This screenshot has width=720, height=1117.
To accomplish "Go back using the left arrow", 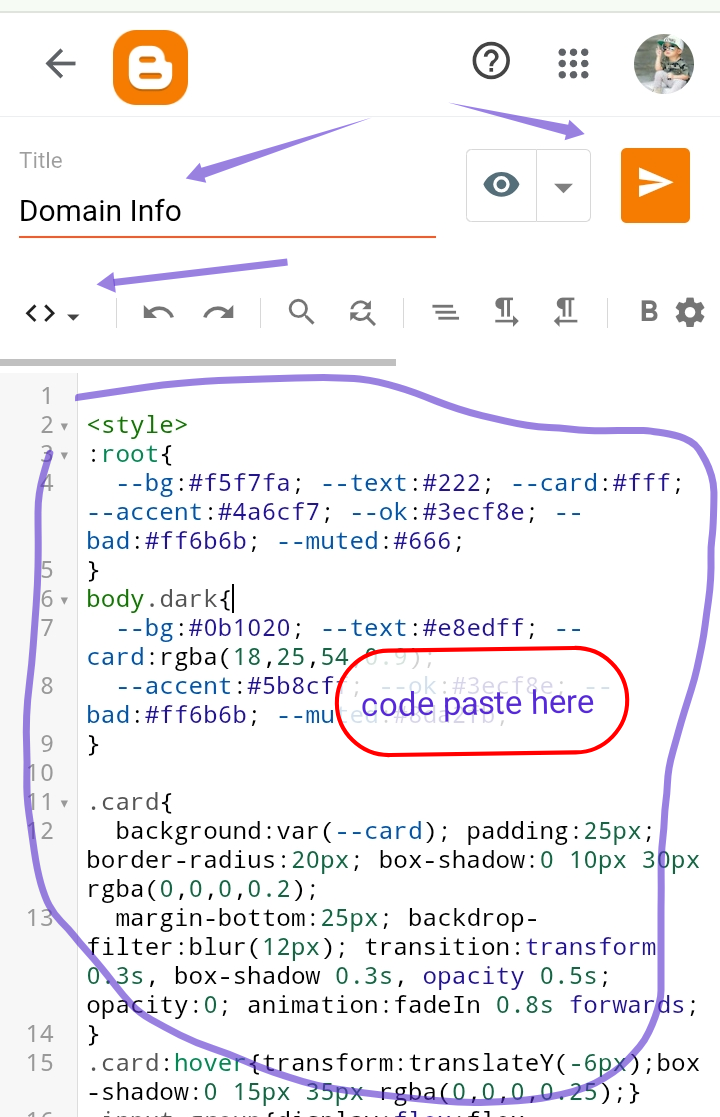I will point(61,64).
